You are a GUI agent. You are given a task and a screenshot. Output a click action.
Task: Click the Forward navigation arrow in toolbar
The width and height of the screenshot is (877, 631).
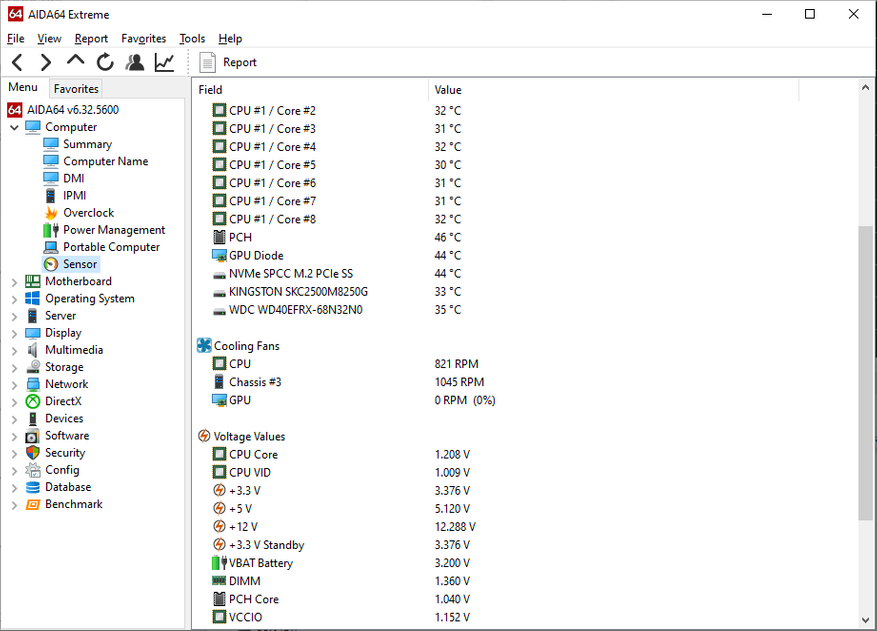click(45, 62)
